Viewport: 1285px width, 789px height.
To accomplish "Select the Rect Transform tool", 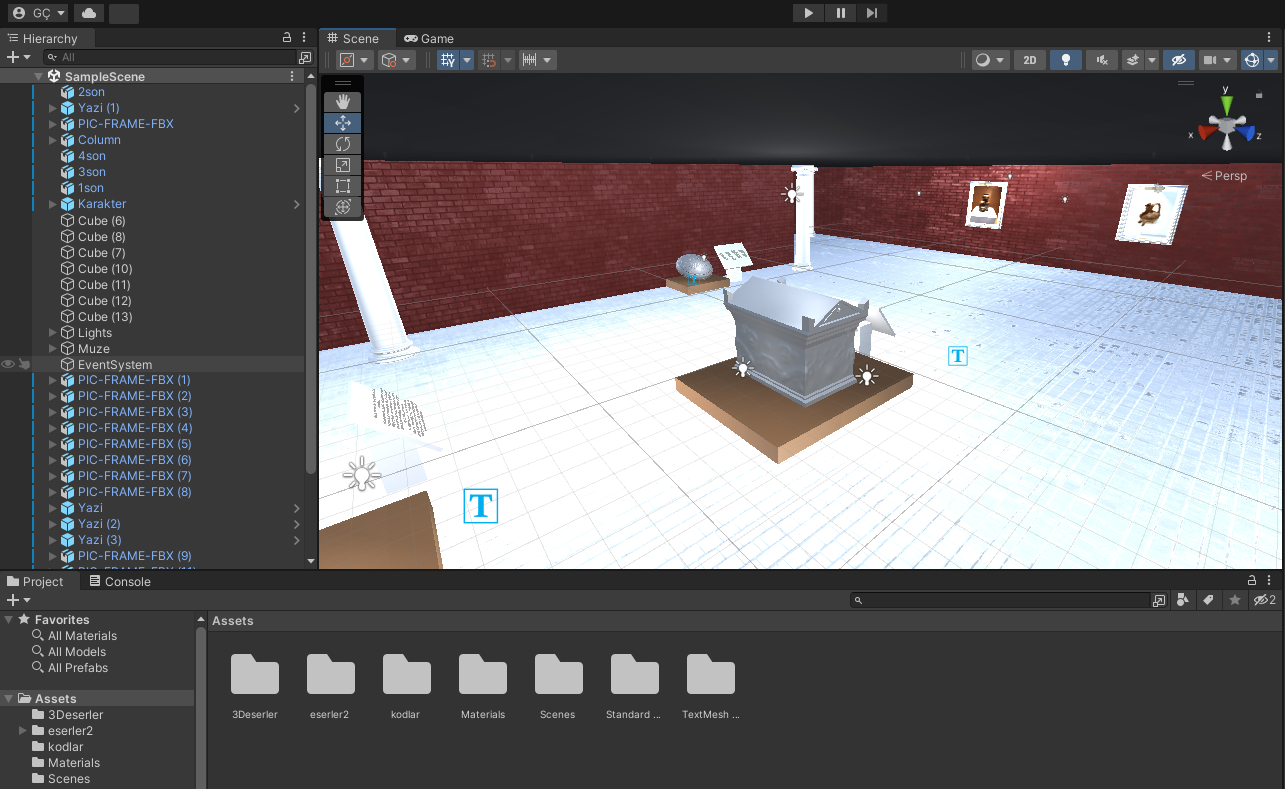I will (x=343, y=186).
